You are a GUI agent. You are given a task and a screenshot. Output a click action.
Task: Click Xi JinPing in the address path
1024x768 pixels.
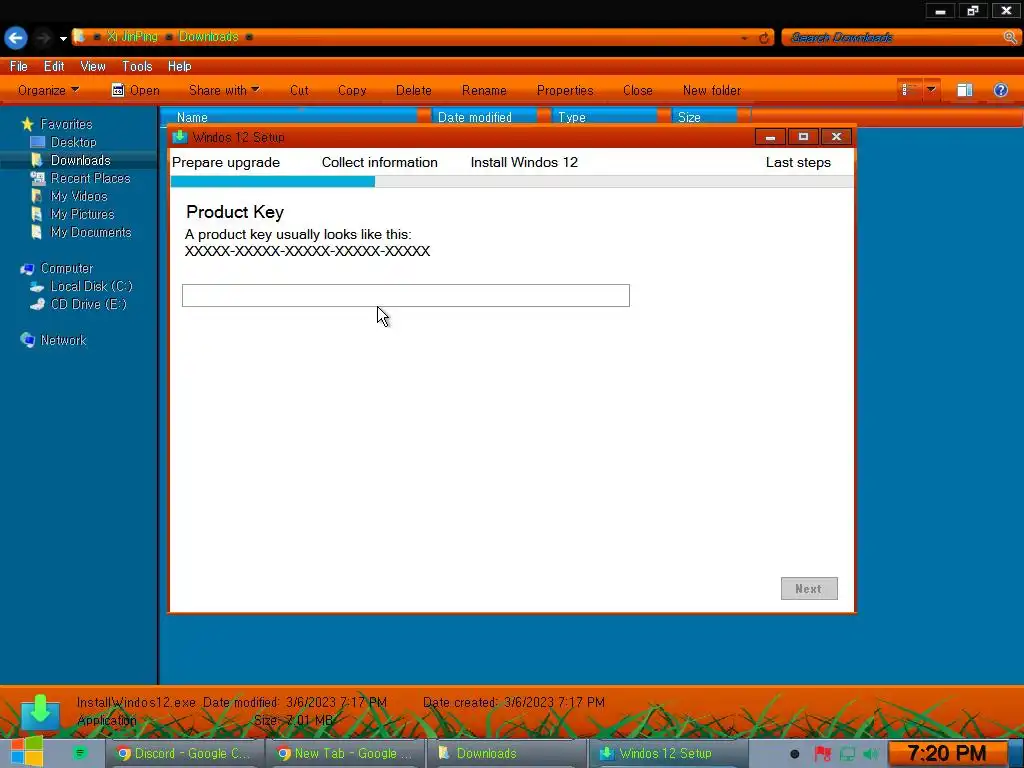132,37
